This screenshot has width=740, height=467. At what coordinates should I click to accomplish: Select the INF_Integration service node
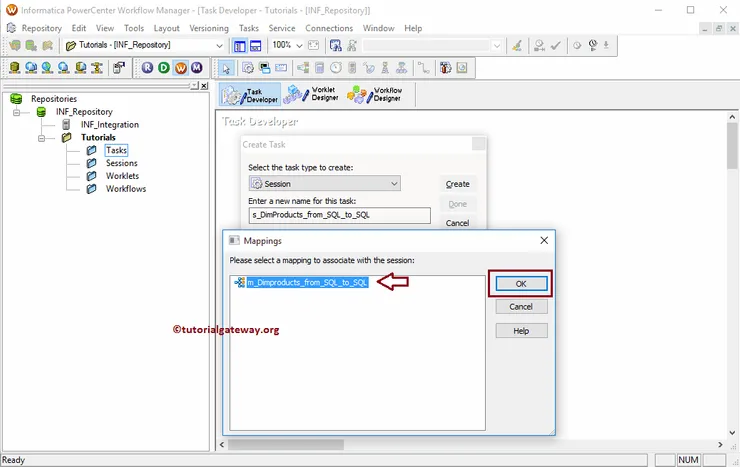[x=109, y=125]
